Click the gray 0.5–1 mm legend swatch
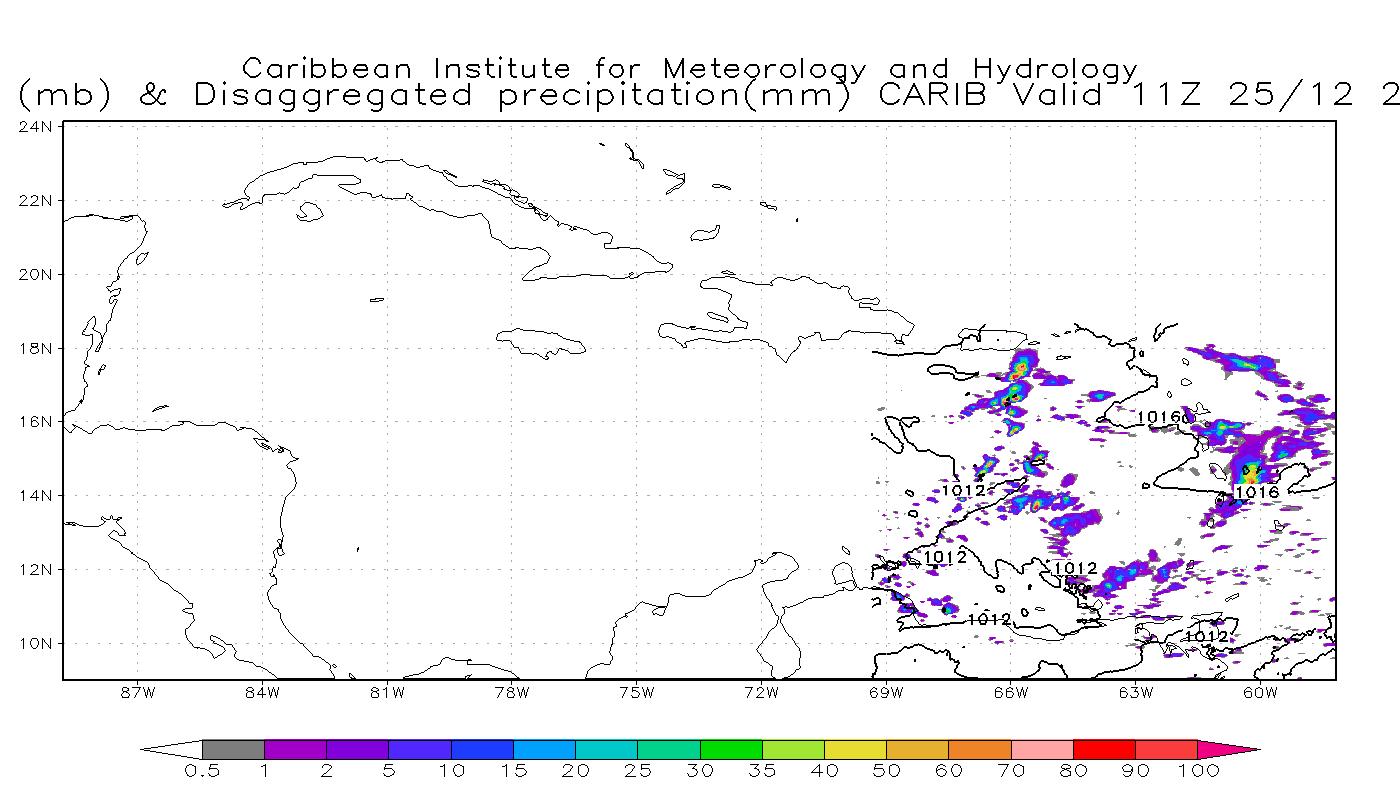1400x800 pixels. (233, 749)
